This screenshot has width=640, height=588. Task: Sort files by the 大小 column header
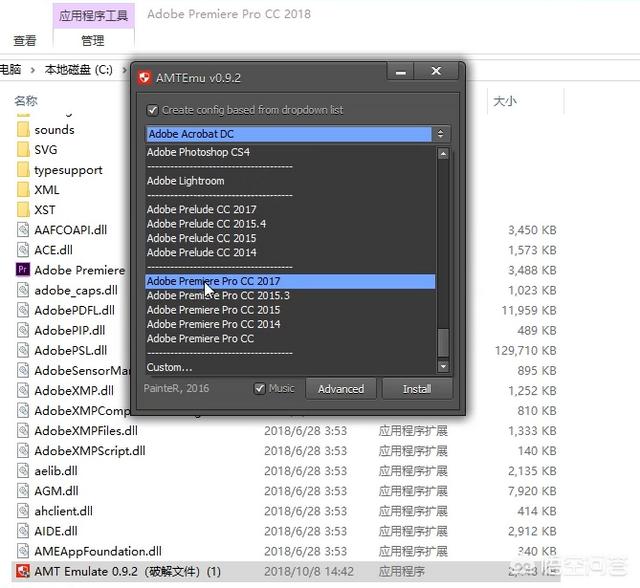point(504,101)
